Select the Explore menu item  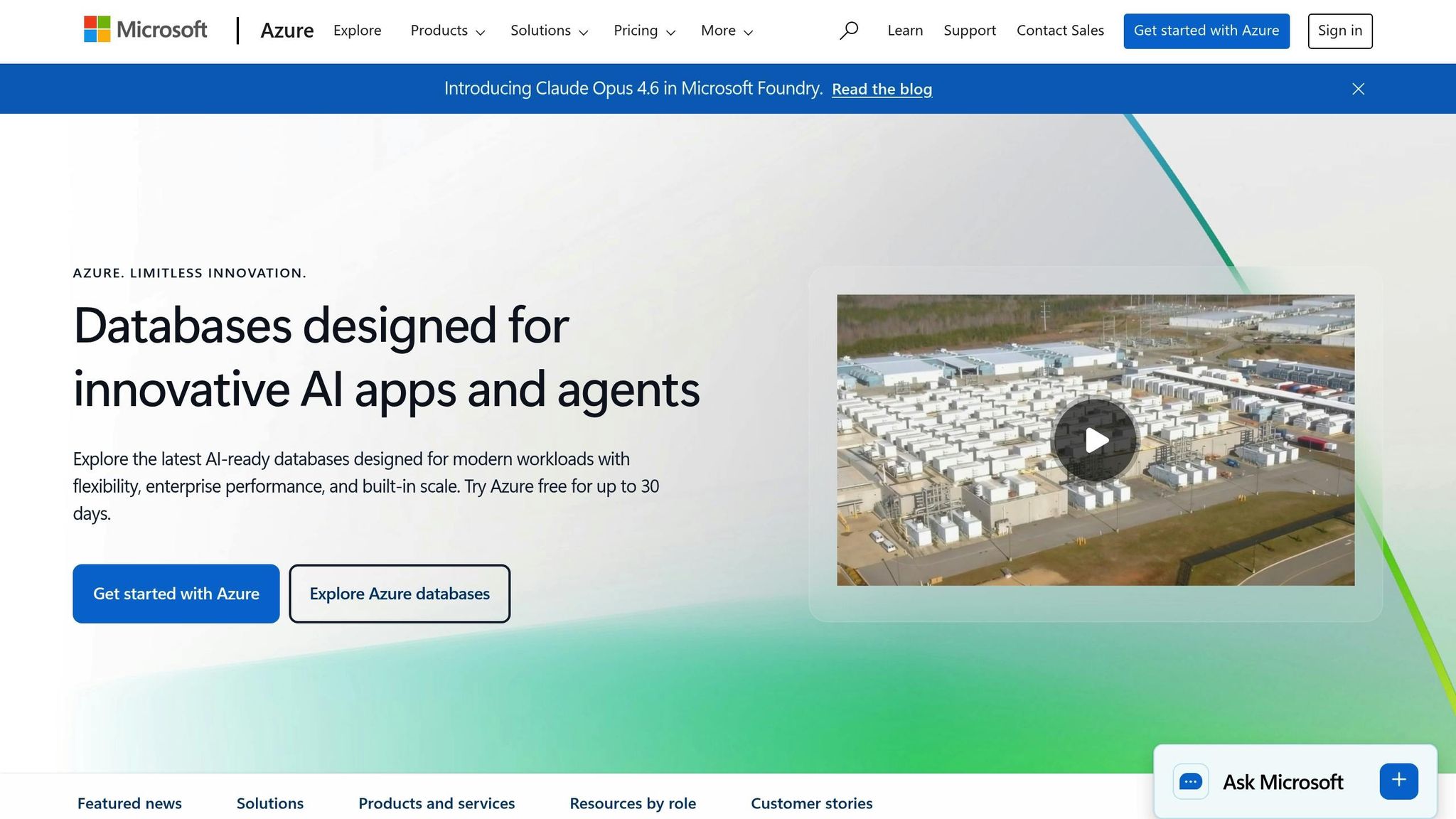[357, 31]
